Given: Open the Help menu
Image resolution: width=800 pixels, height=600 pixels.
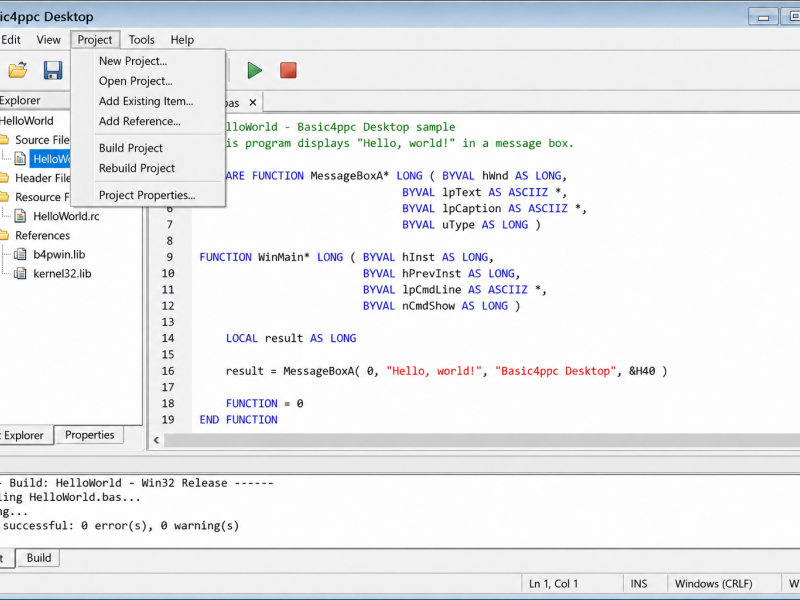Looking at the screenshot, I should pyautogui.click(x=182, y=40).
